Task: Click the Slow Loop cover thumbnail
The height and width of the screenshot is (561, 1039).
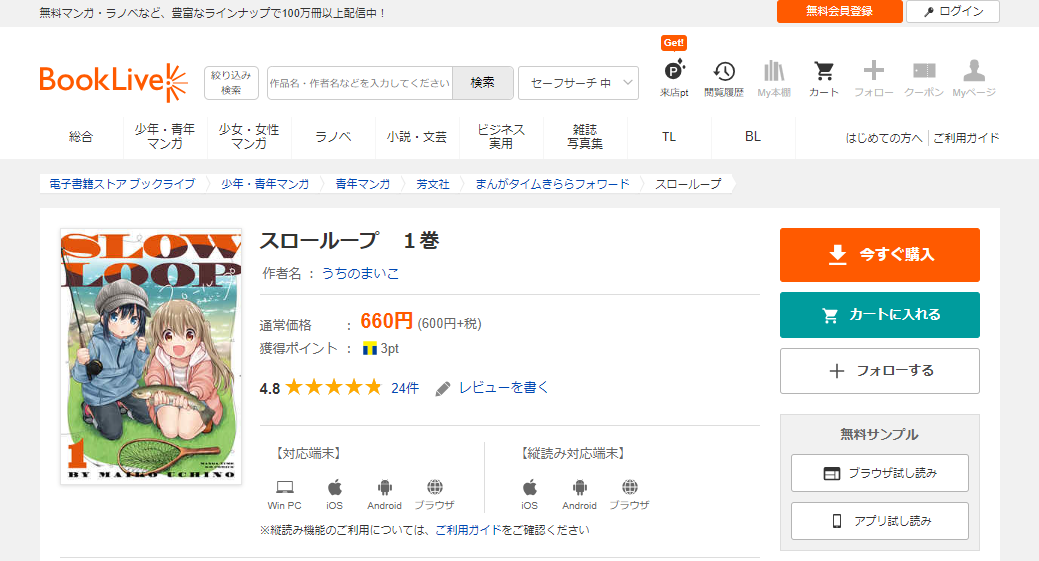Action: tap(151, 357)
